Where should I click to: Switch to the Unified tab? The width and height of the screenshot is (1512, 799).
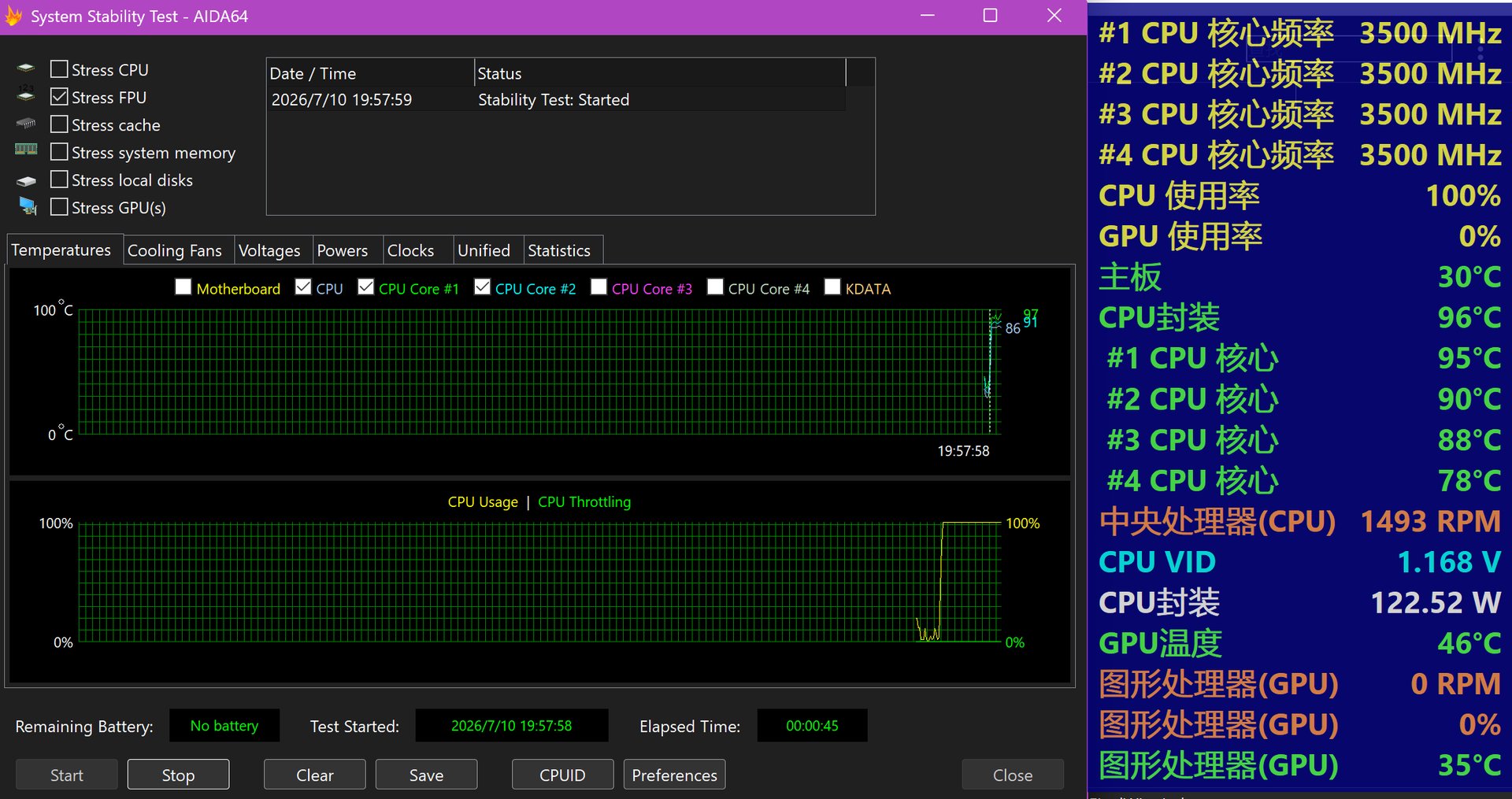pos(487,250)
